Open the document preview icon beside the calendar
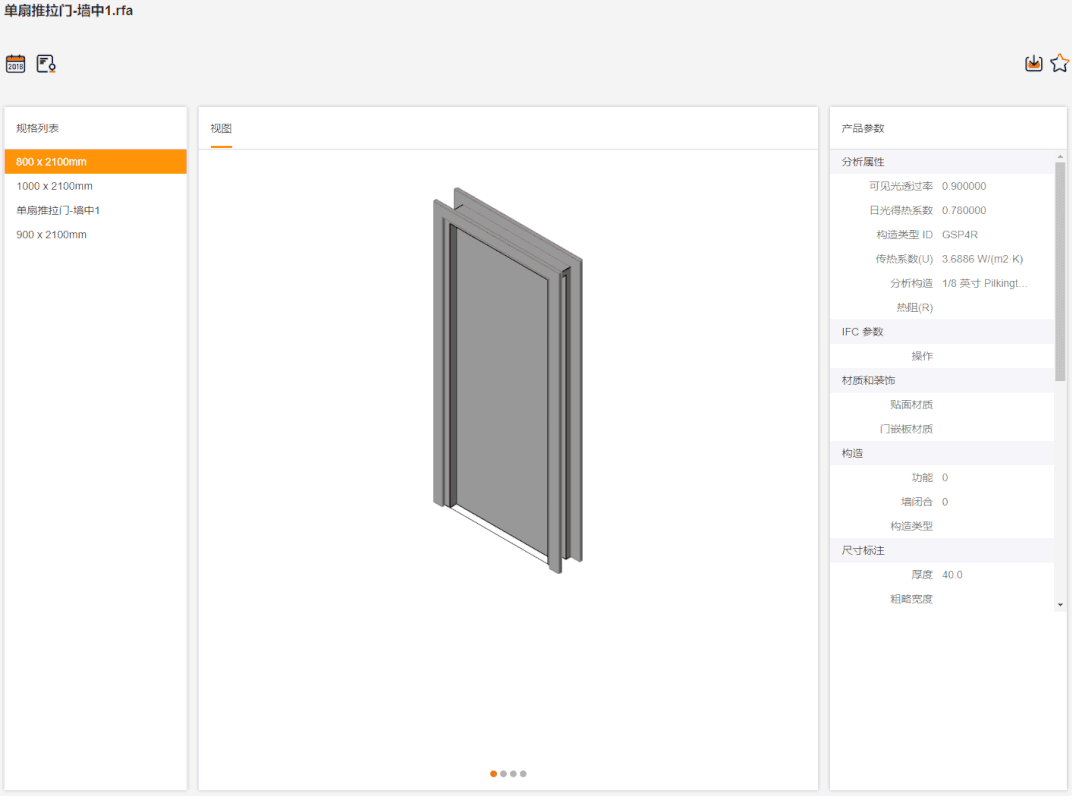The height and width of the screenshot is (800, 1079). [x=46, y=64]
